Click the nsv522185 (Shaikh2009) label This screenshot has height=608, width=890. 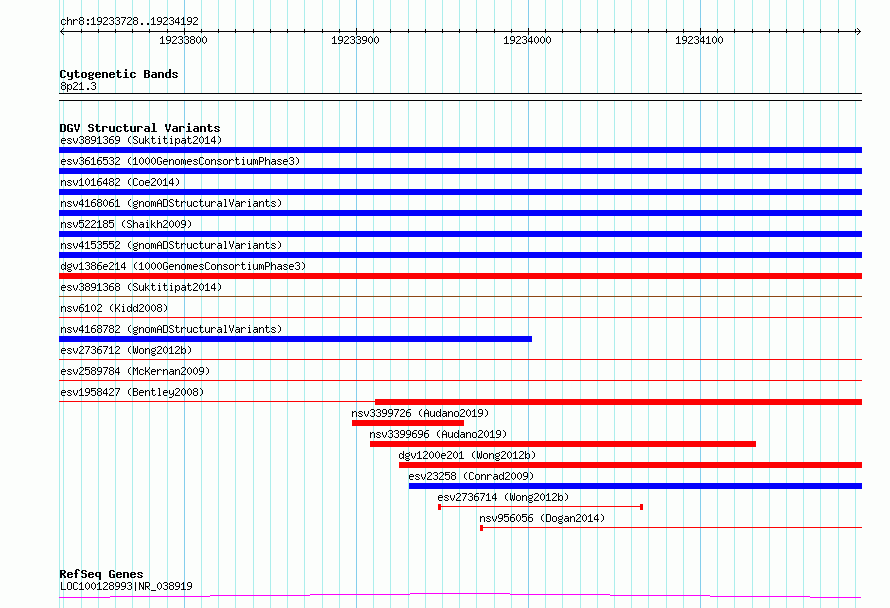(x=126, y=224)
